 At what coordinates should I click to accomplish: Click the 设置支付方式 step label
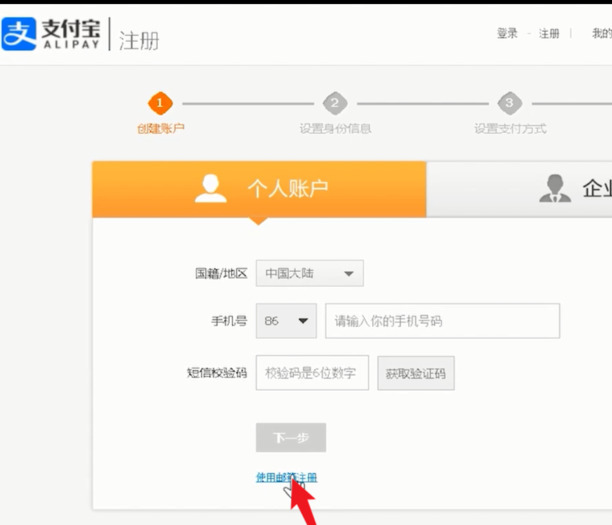click(x=510, y=128)
